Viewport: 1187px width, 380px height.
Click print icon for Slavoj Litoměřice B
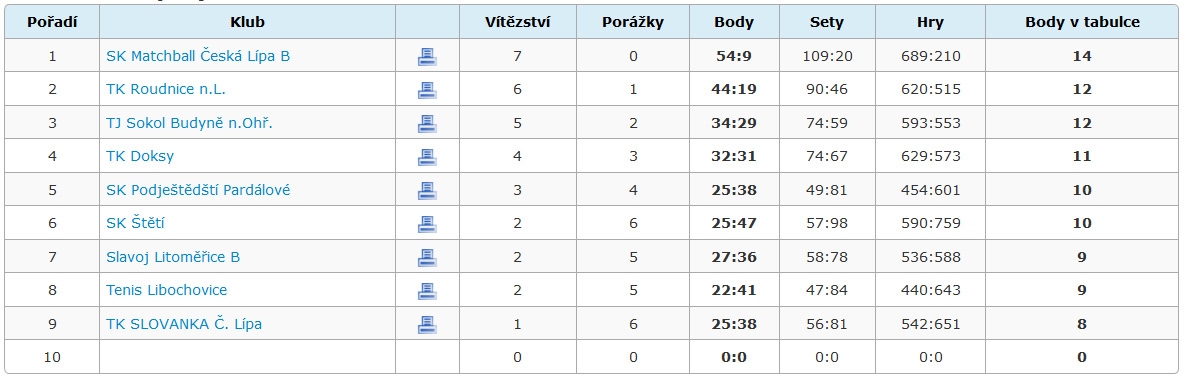point(427,257)
